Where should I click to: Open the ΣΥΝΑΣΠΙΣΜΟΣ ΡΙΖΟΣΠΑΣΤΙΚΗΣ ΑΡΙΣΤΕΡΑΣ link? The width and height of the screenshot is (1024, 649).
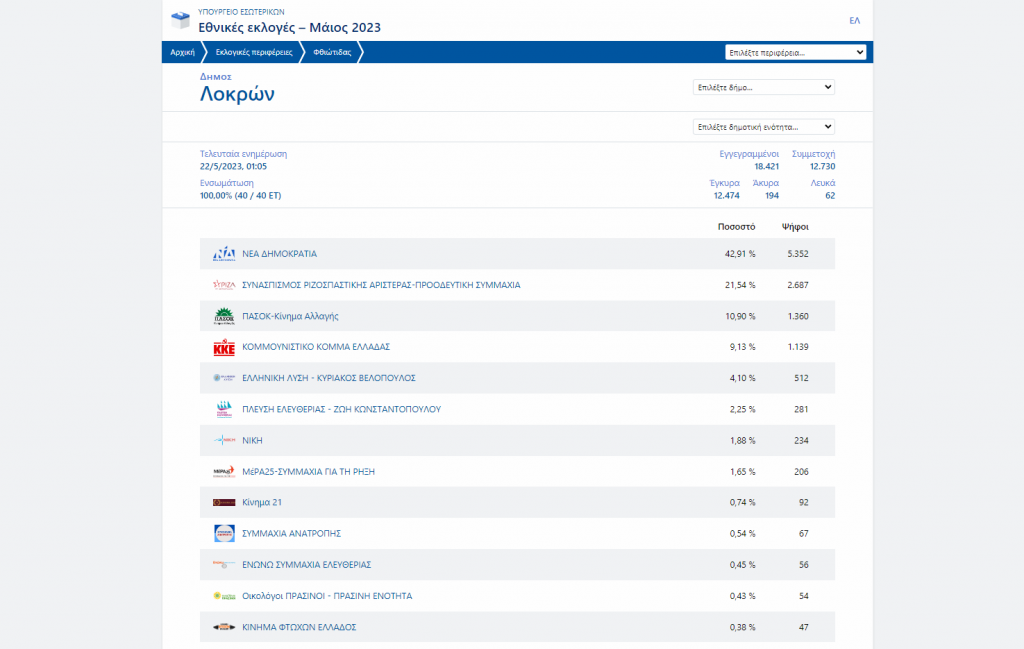pyautogui.click(x=381, y=285)
